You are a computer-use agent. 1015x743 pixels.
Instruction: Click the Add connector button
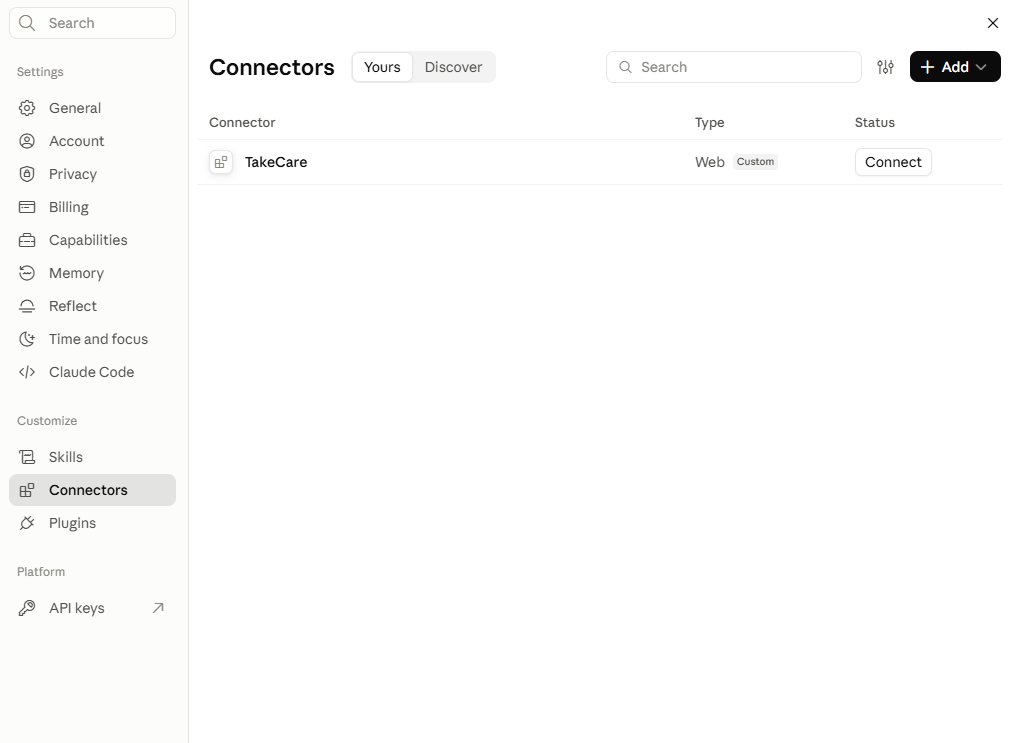[x=955, y=67]
